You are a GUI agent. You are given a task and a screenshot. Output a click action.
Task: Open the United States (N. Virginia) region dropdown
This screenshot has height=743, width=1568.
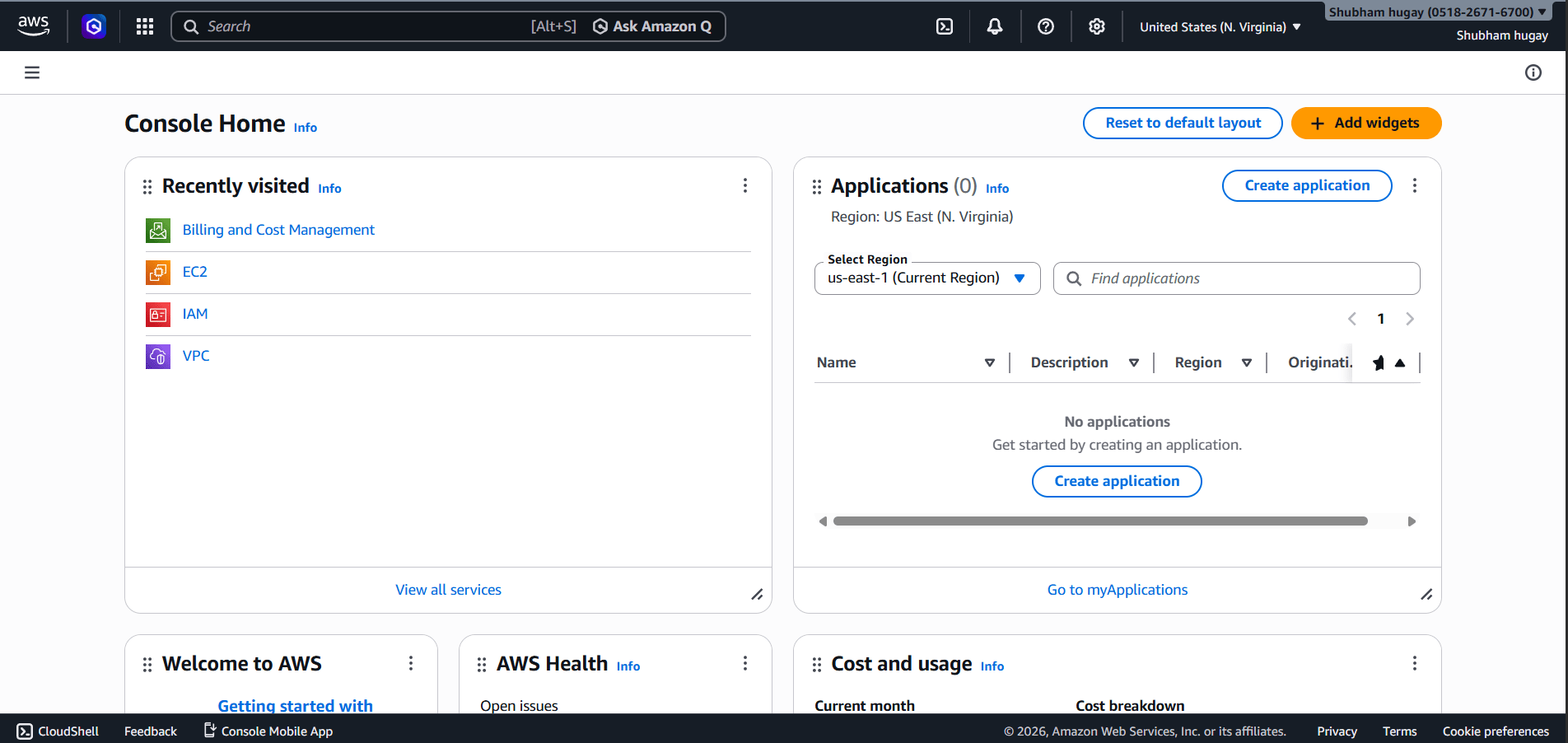pyautogui.click(x=1220, y=27)
